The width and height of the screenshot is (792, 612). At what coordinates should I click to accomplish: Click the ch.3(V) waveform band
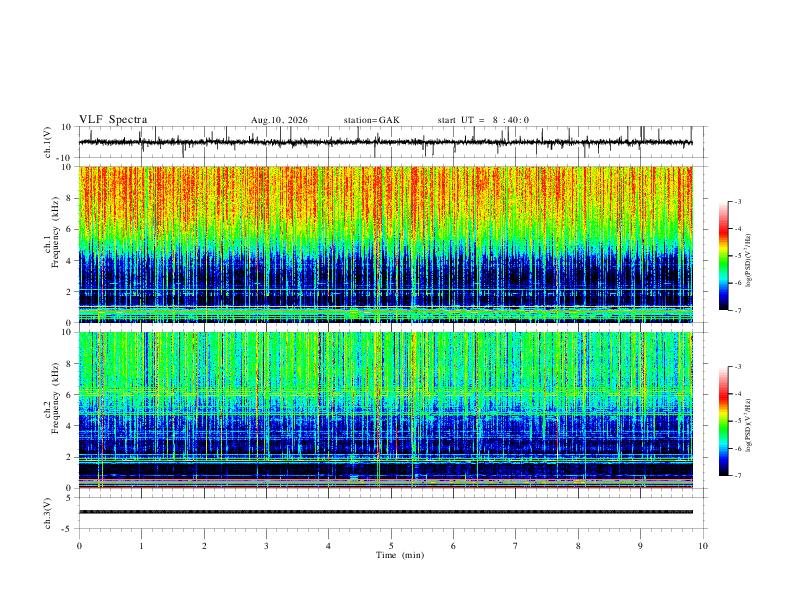click(385, 512)
